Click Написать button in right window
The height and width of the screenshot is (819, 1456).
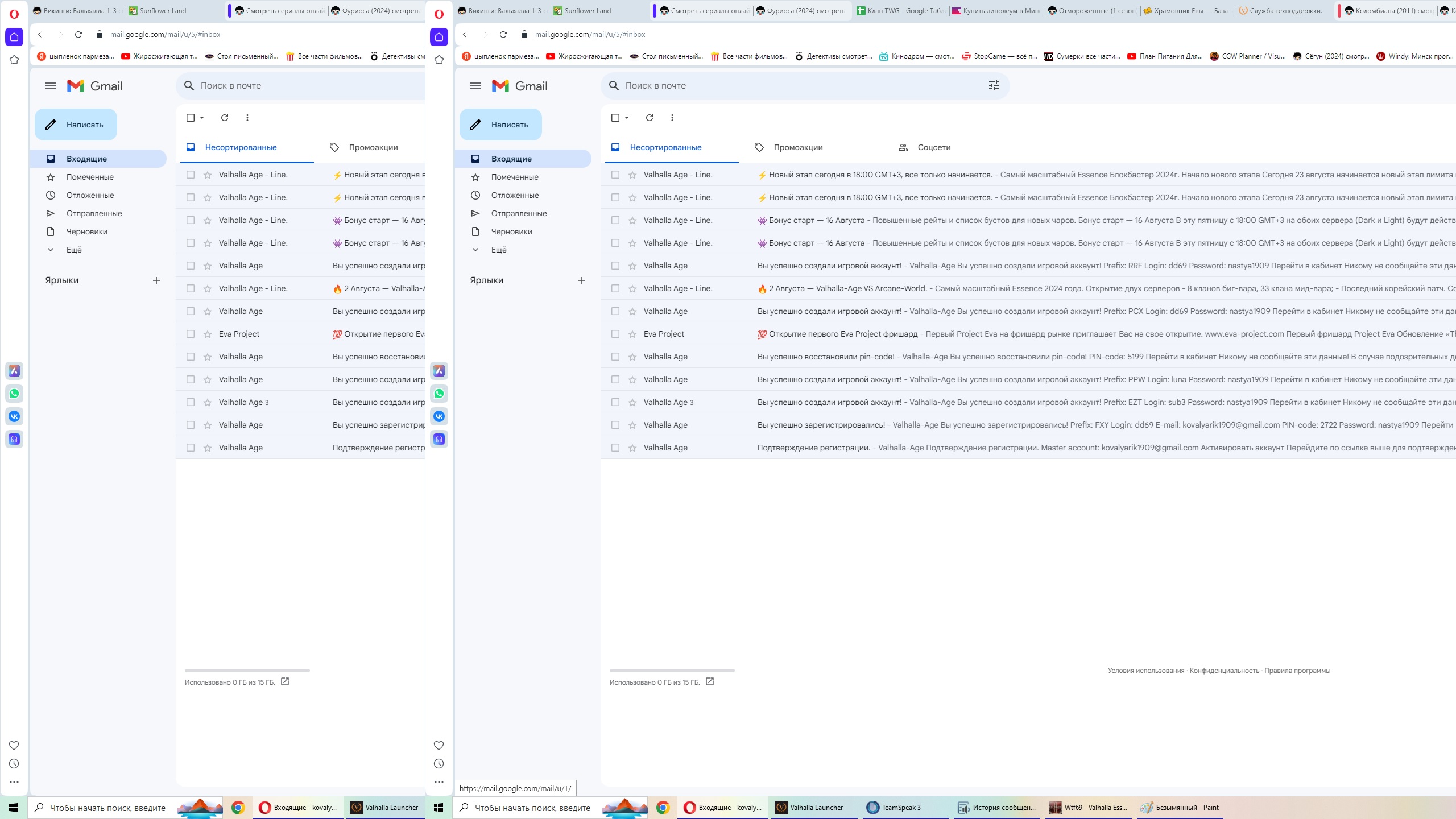(x=500, y=125)
